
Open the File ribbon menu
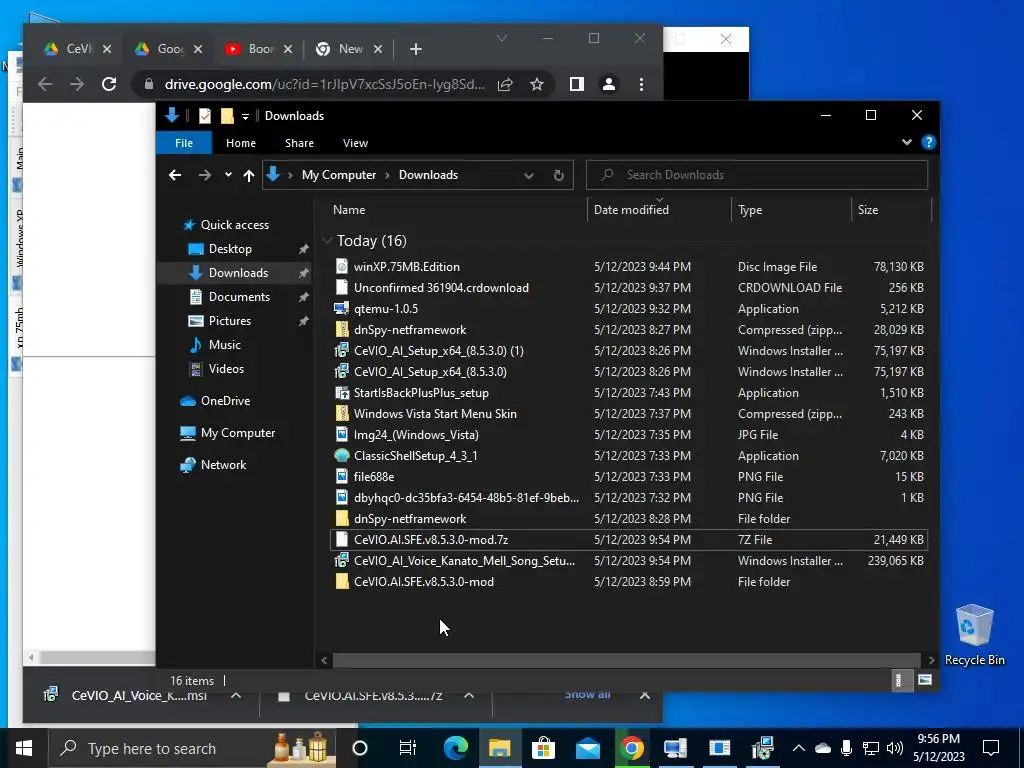tap(184, 143)
